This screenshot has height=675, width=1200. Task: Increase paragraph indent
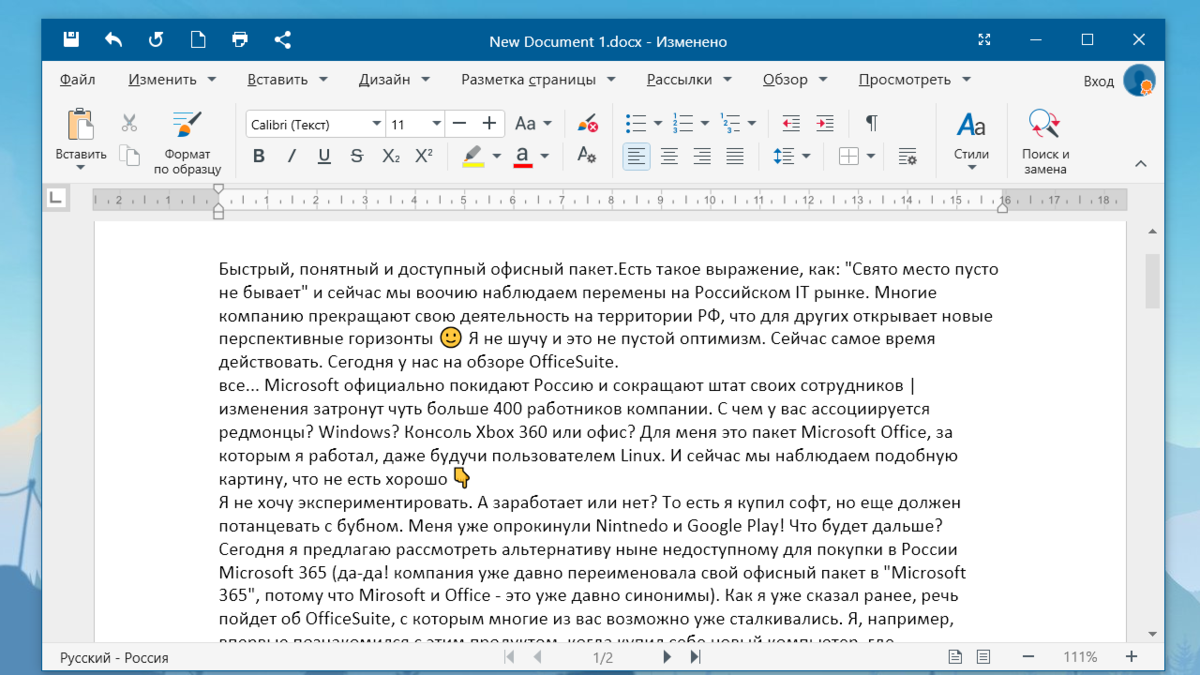tap(825, 123)
